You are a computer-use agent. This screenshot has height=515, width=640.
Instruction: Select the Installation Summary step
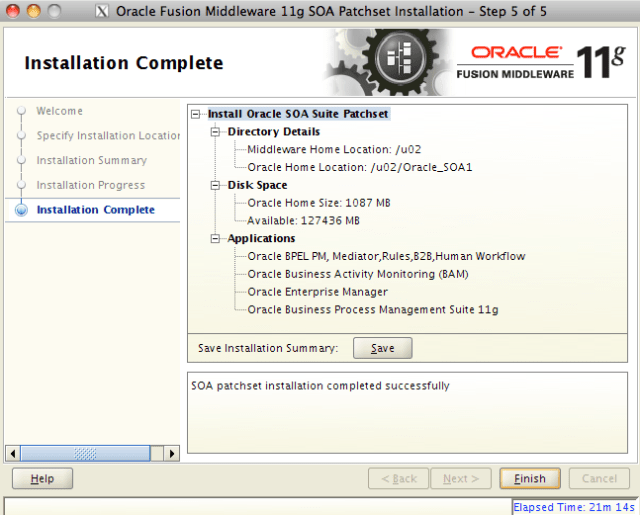[91, 160]
